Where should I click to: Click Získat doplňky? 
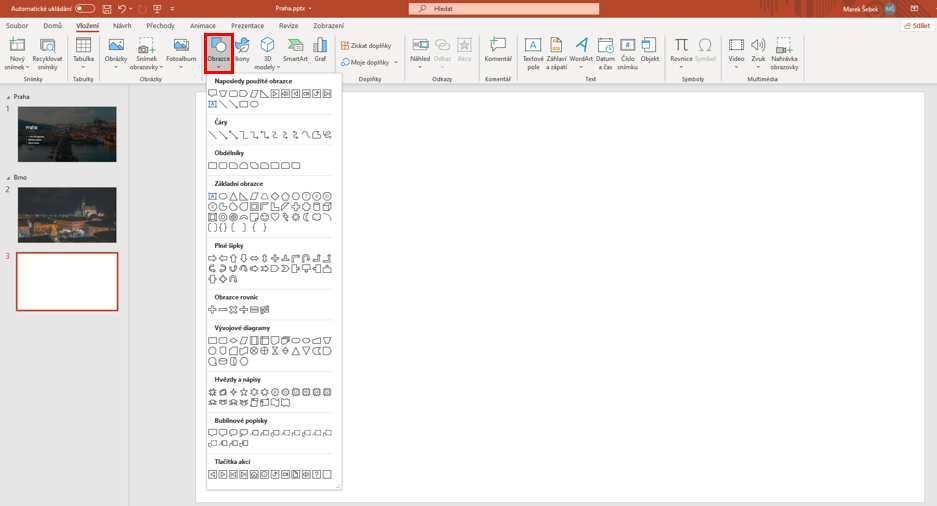tap(366, 45)
